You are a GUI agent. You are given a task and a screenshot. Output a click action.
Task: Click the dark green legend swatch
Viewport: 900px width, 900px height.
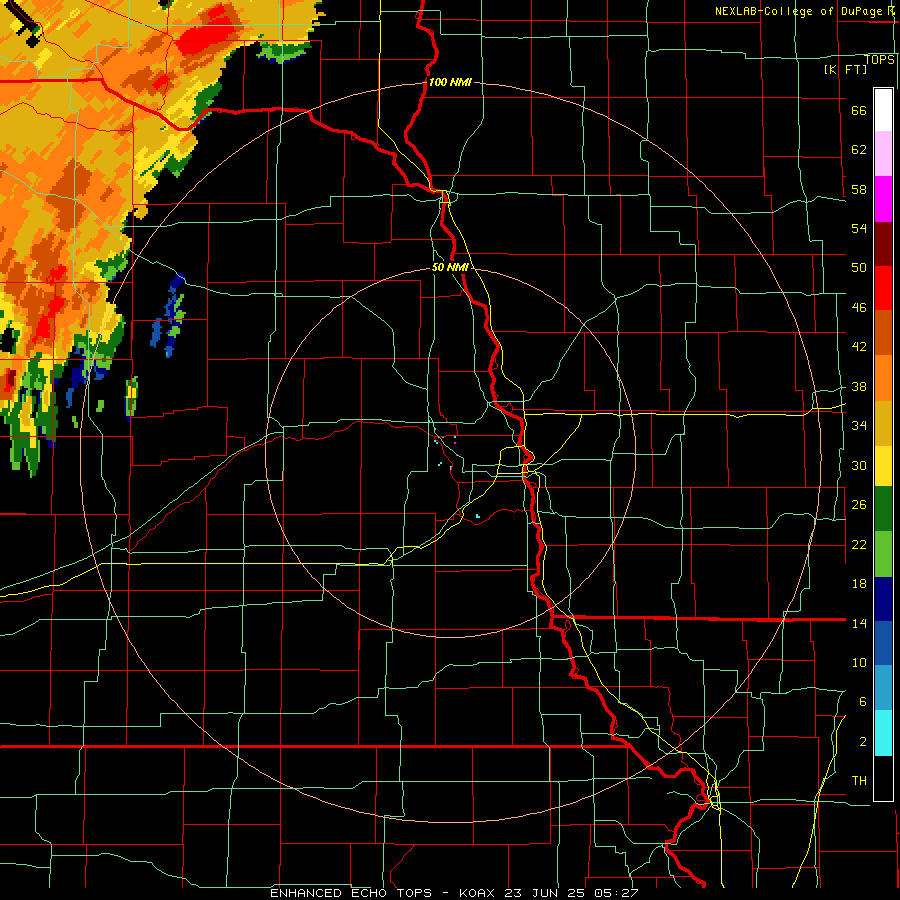883,509
